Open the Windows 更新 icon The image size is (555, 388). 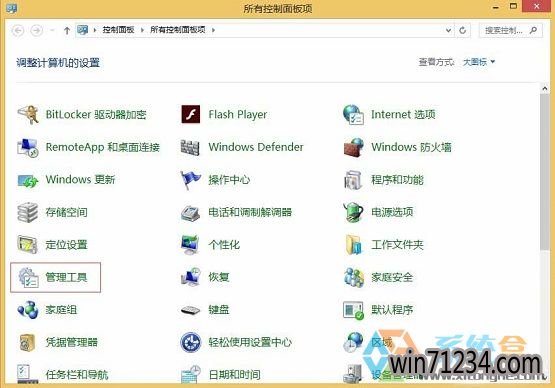(28, 180)
